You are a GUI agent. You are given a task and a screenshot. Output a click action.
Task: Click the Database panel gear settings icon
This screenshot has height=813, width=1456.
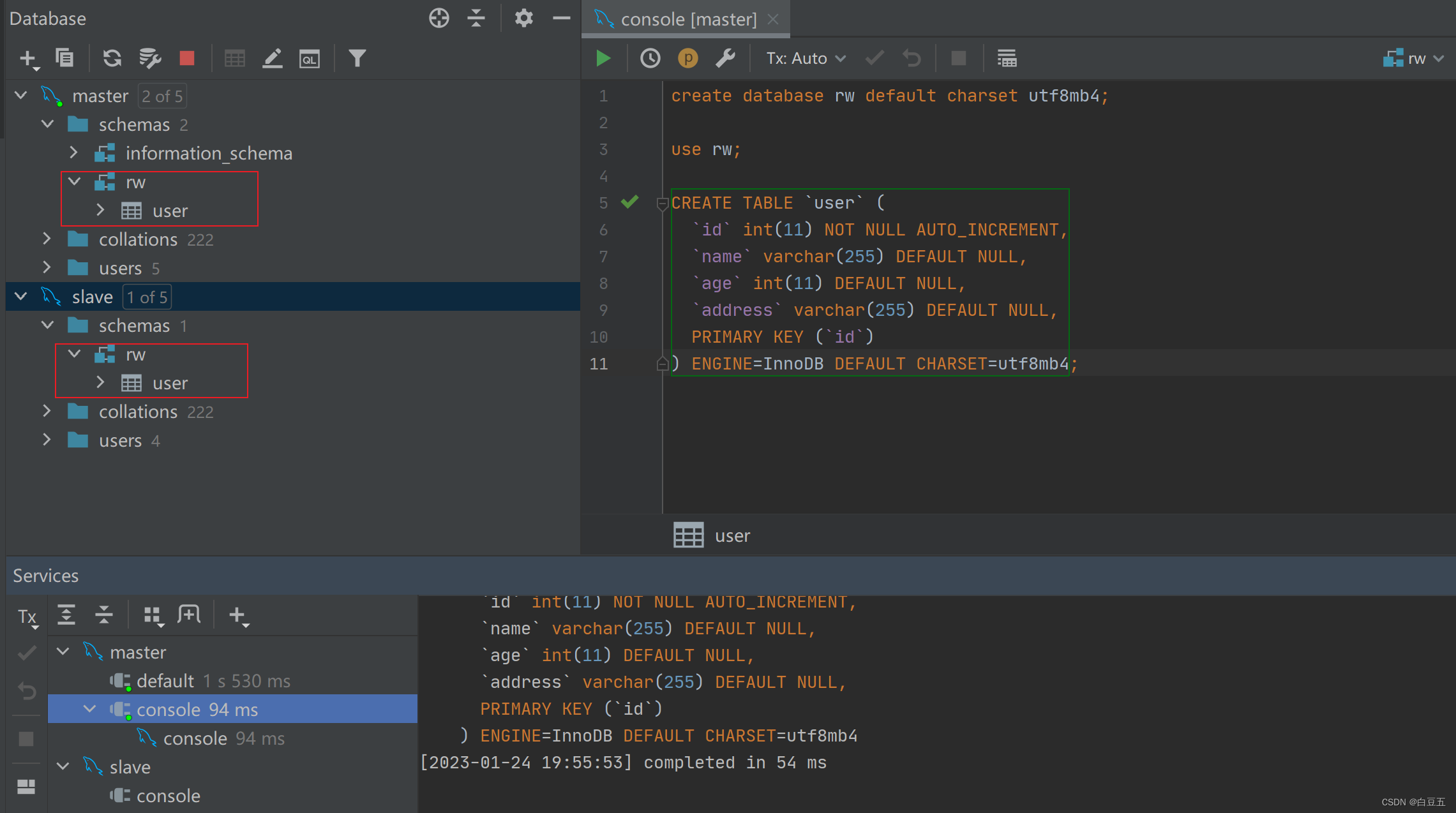tap(523, 18)
